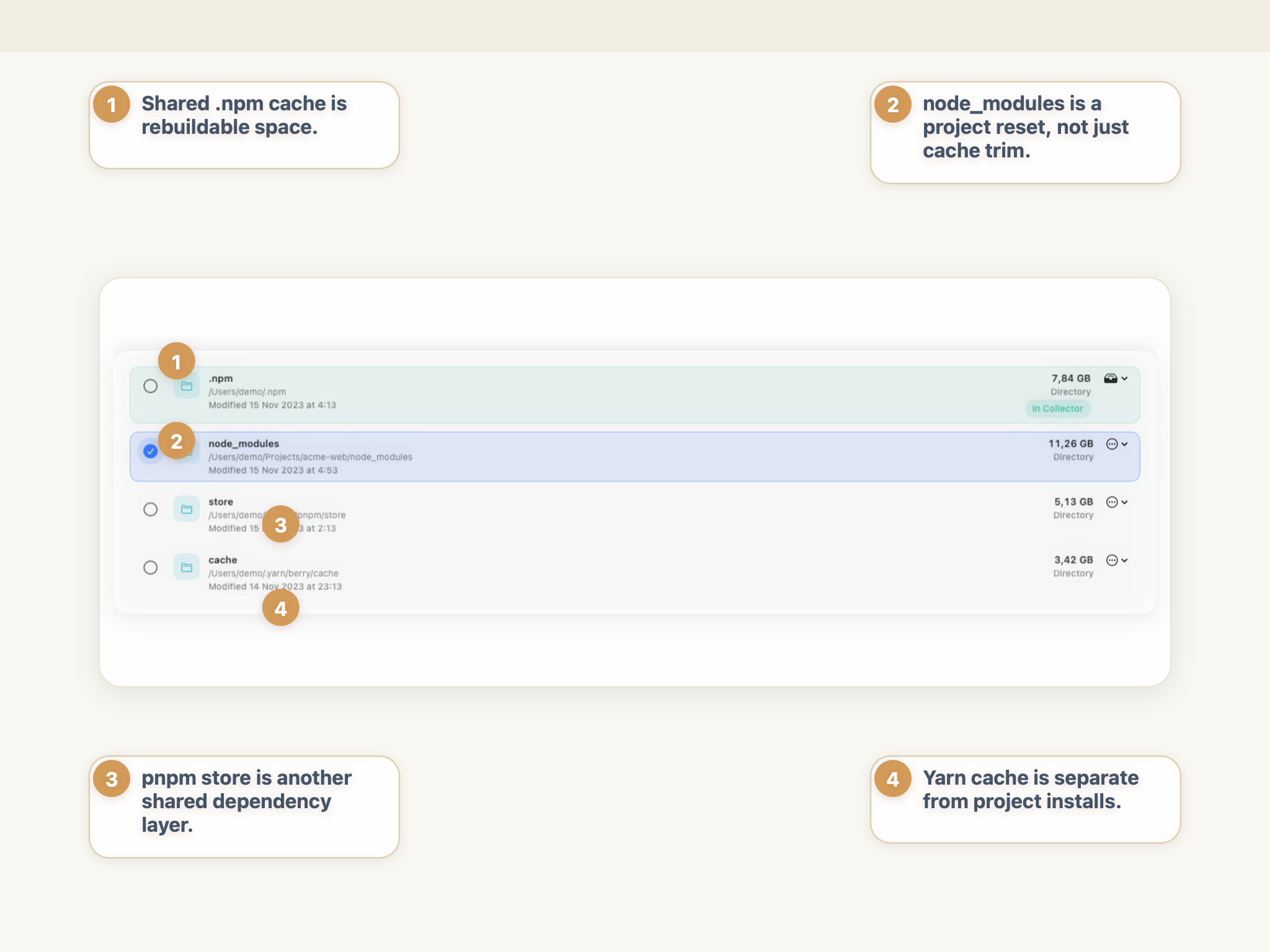
Task: Select the .npm directory checkbox
Action: pos(151,387)
